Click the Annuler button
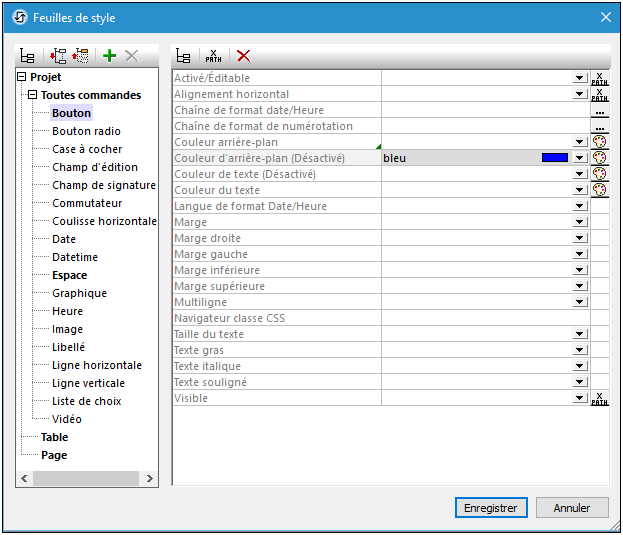The image size is (623, 535). tap(572, 508)
